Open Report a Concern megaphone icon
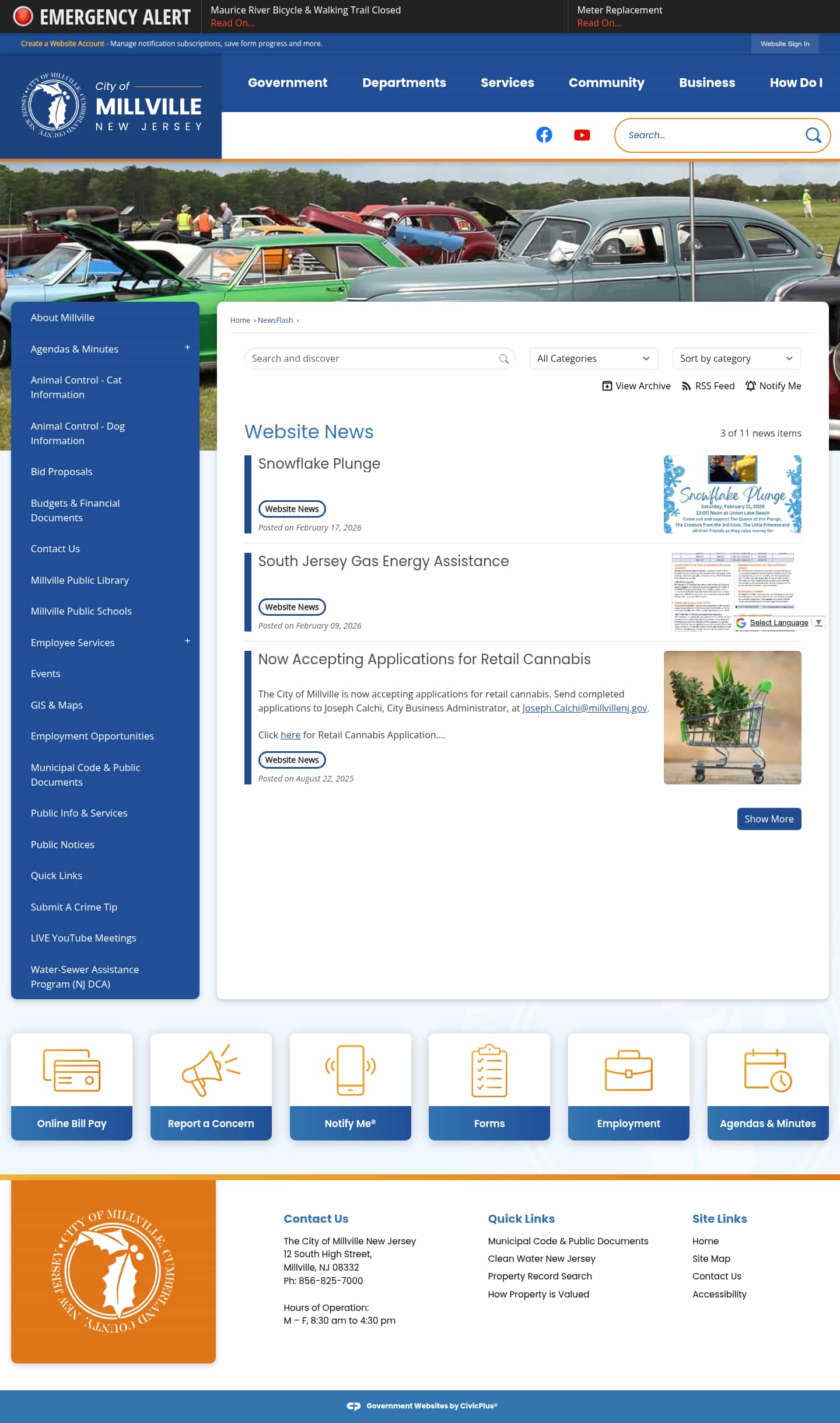The height and width of the screenshot is (1423, 840). coord(211,1070)
